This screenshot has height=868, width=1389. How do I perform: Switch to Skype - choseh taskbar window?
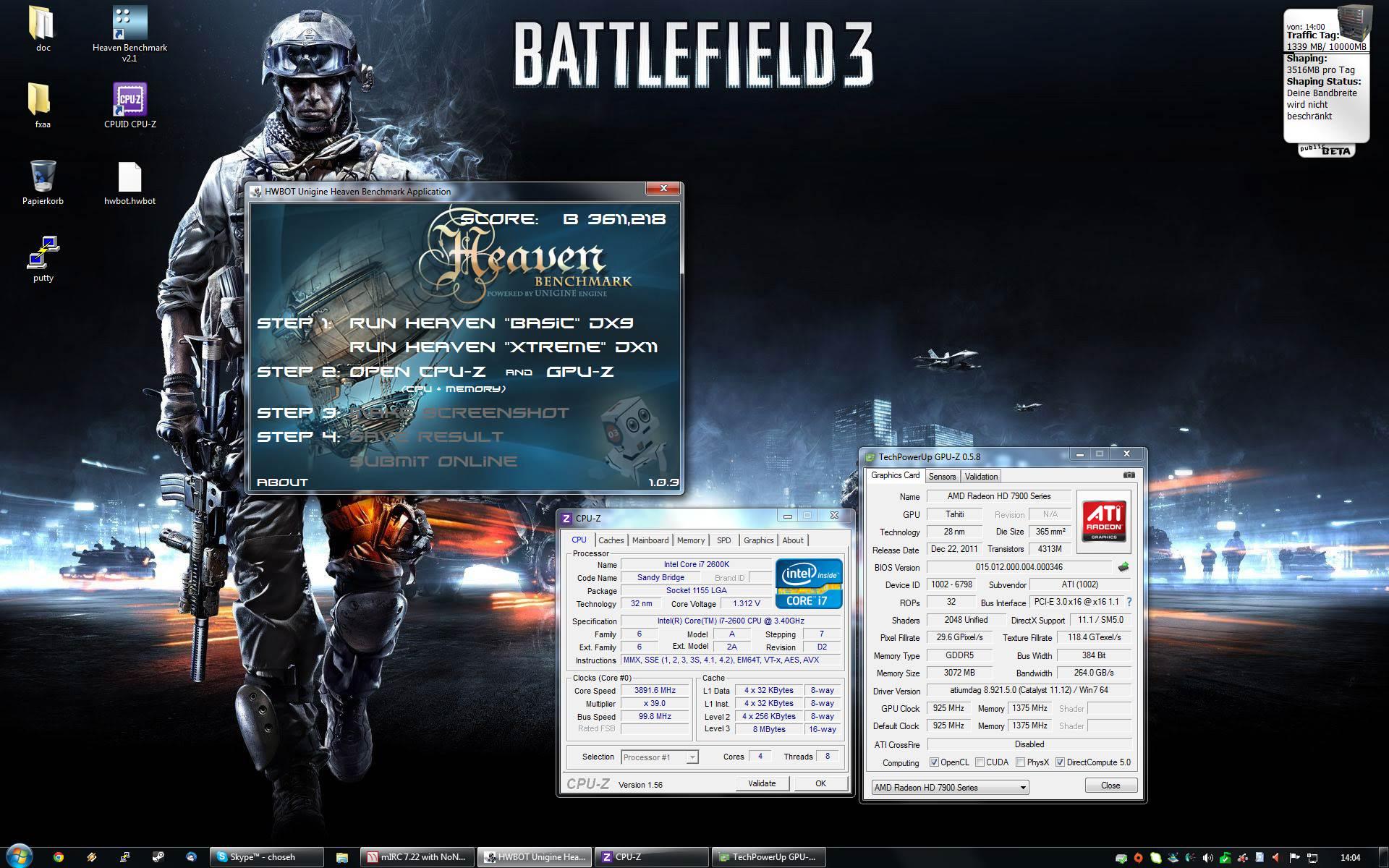point(266,857)
